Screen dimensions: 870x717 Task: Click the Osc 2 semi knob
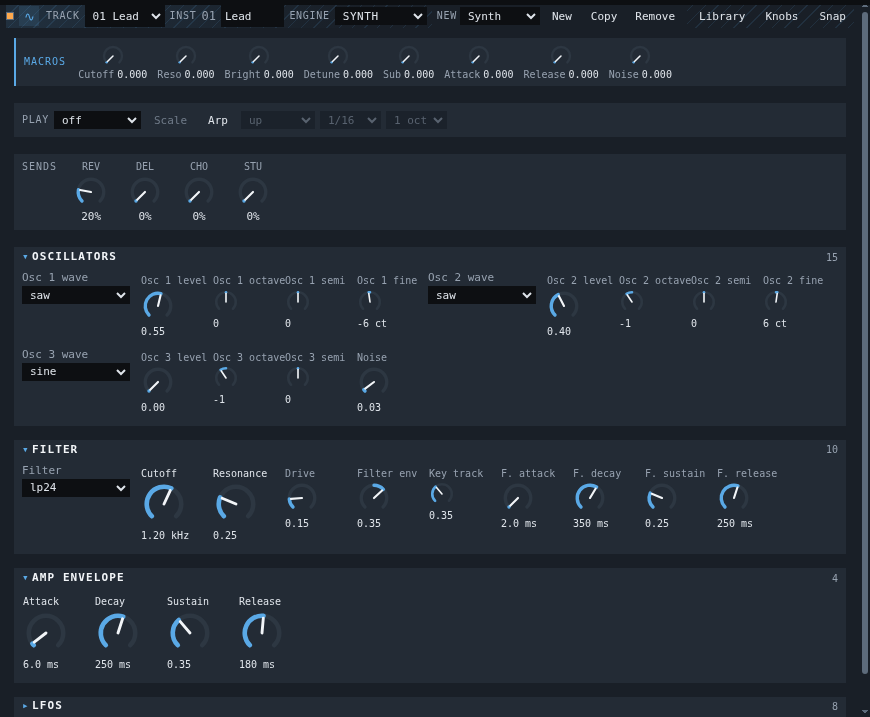704,301
